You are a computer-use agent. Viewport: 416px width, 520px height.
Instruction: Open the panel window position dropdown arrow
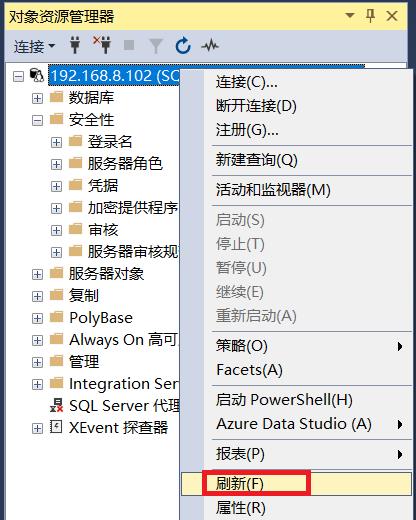click(350, 15)
